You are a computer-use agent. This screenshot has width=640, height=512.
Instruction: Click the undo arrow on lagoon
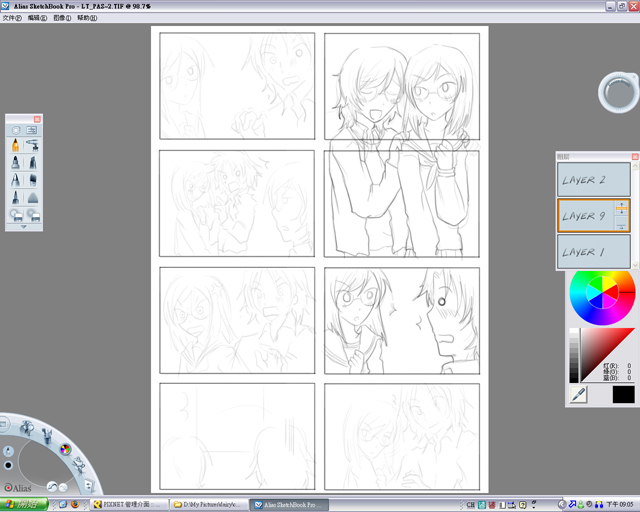52,486
